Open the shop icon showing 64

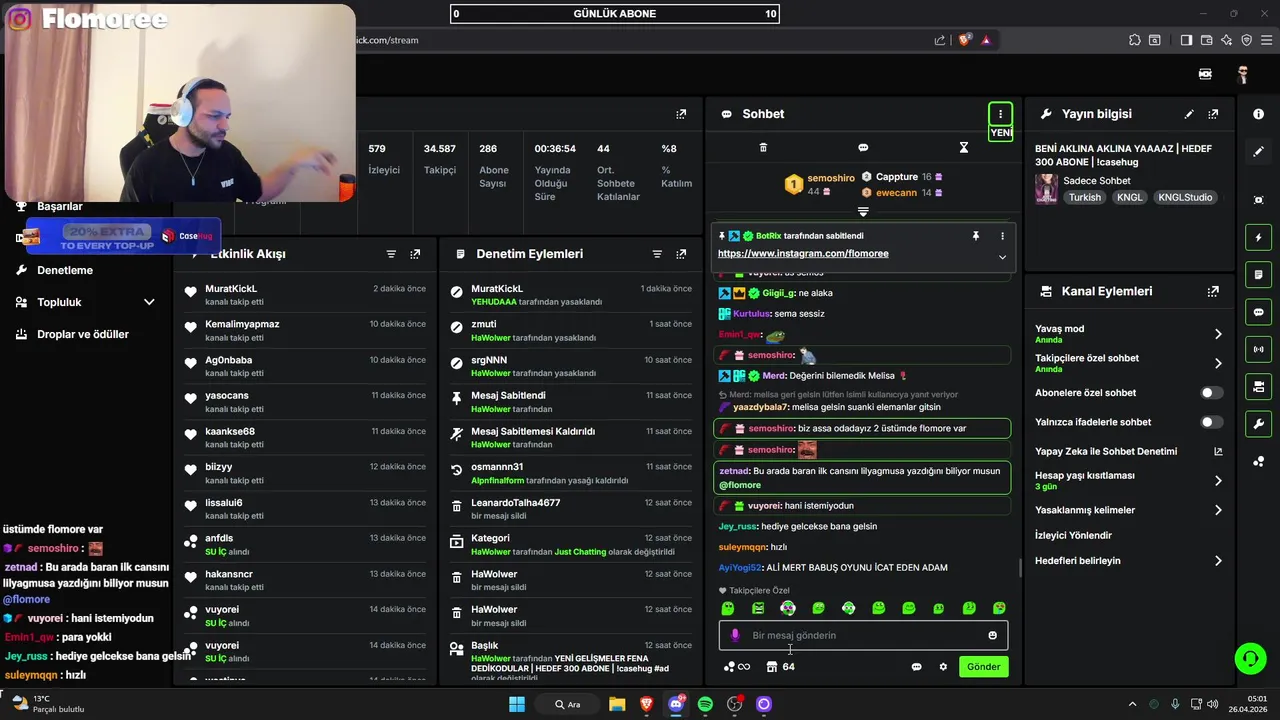click(x=780, y=667)
